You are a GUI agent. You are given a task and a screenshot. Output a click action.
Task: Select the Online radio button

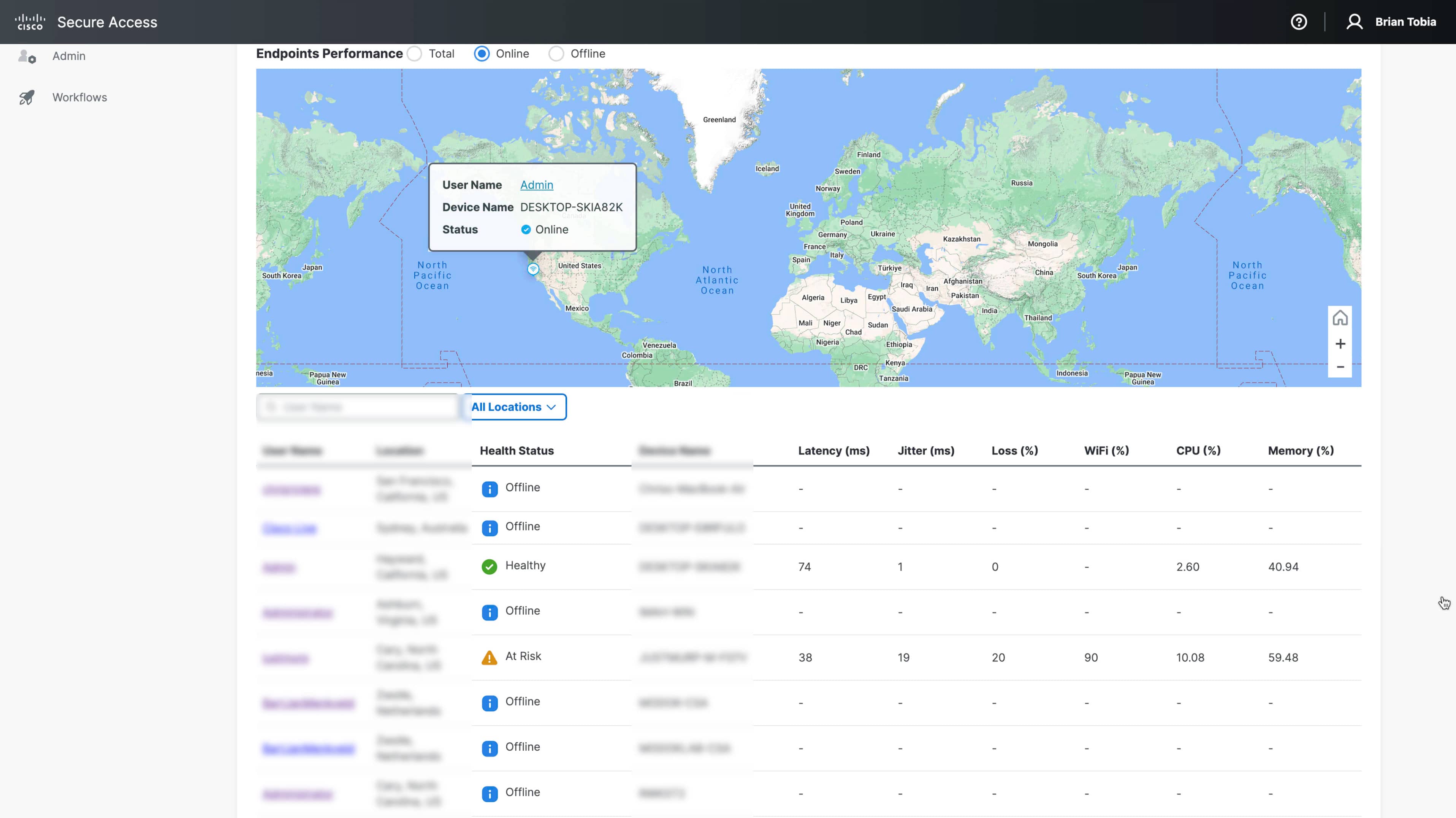click(x=482, y=54)
